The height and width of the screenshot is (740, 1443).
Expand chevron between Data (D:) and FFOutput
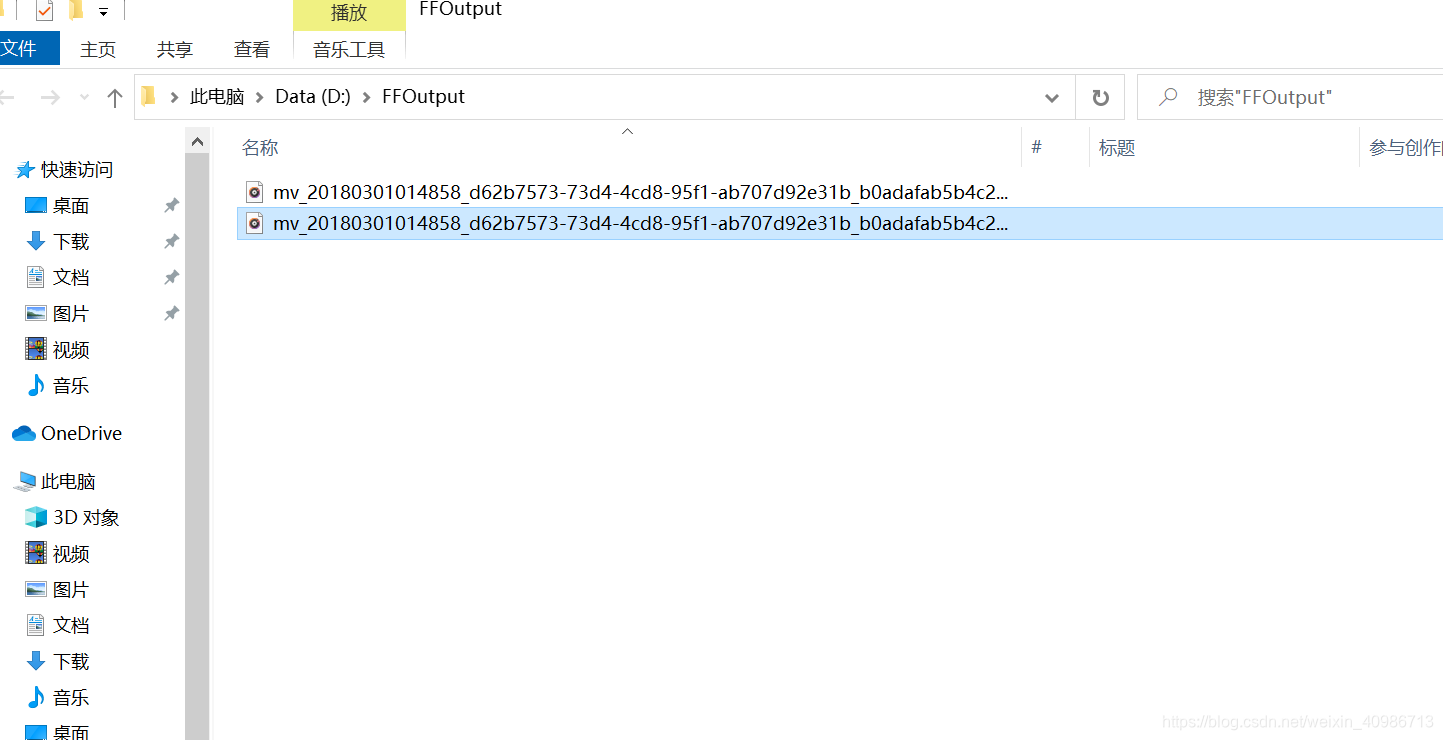point(366,97)
